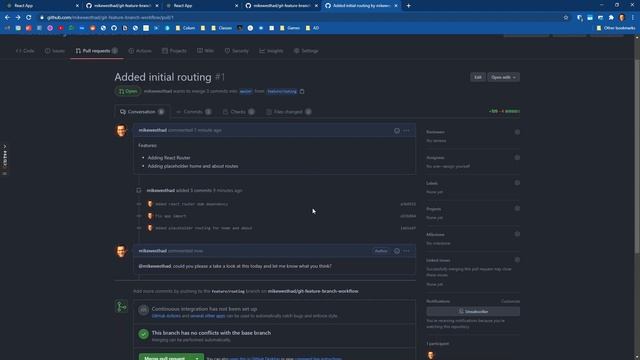Open the Actions repository tab
This screenshot has height=360, width=640.
(x=140, y=51)
